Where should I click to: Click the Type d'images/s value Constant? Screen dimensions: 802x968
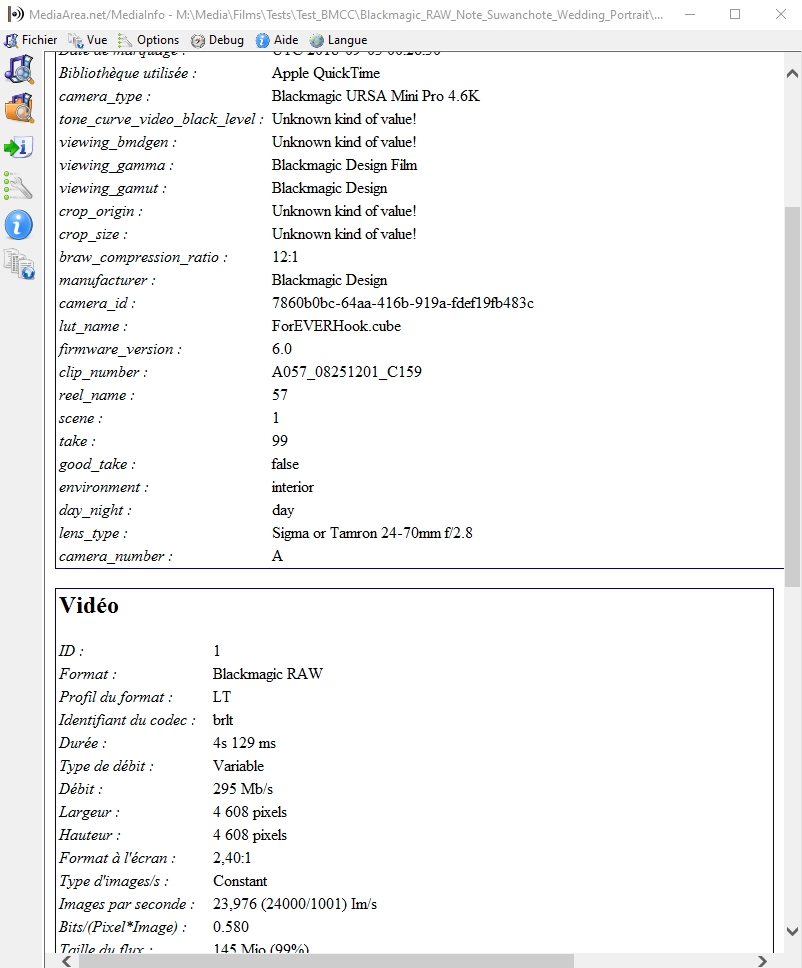(x=240, y=882)
